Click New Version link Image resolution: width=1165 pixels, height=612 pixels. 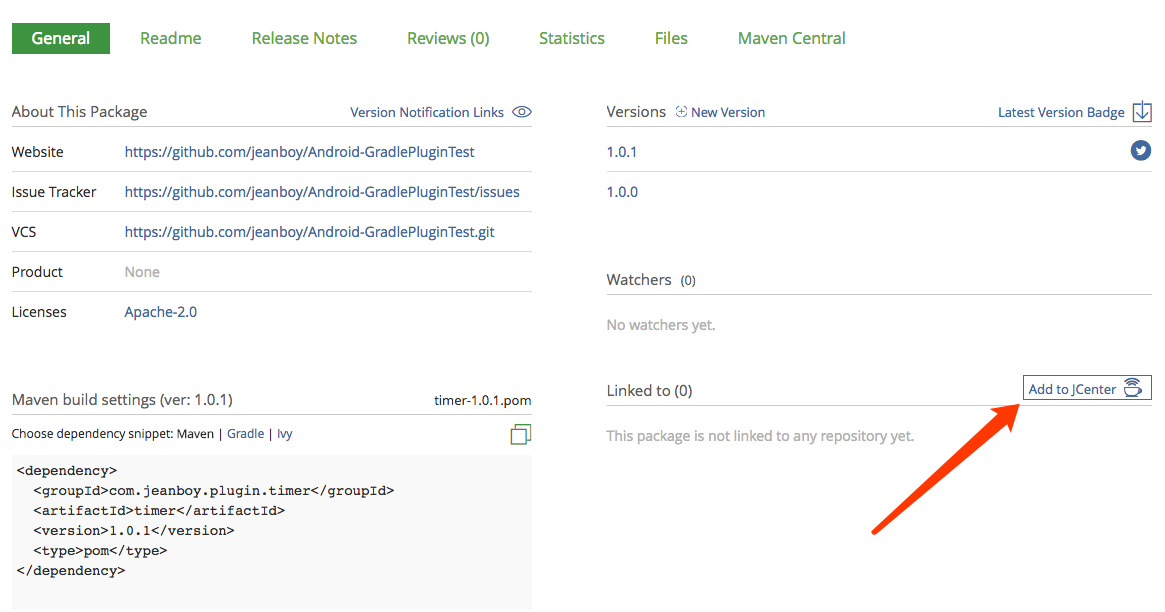(727, 112)
